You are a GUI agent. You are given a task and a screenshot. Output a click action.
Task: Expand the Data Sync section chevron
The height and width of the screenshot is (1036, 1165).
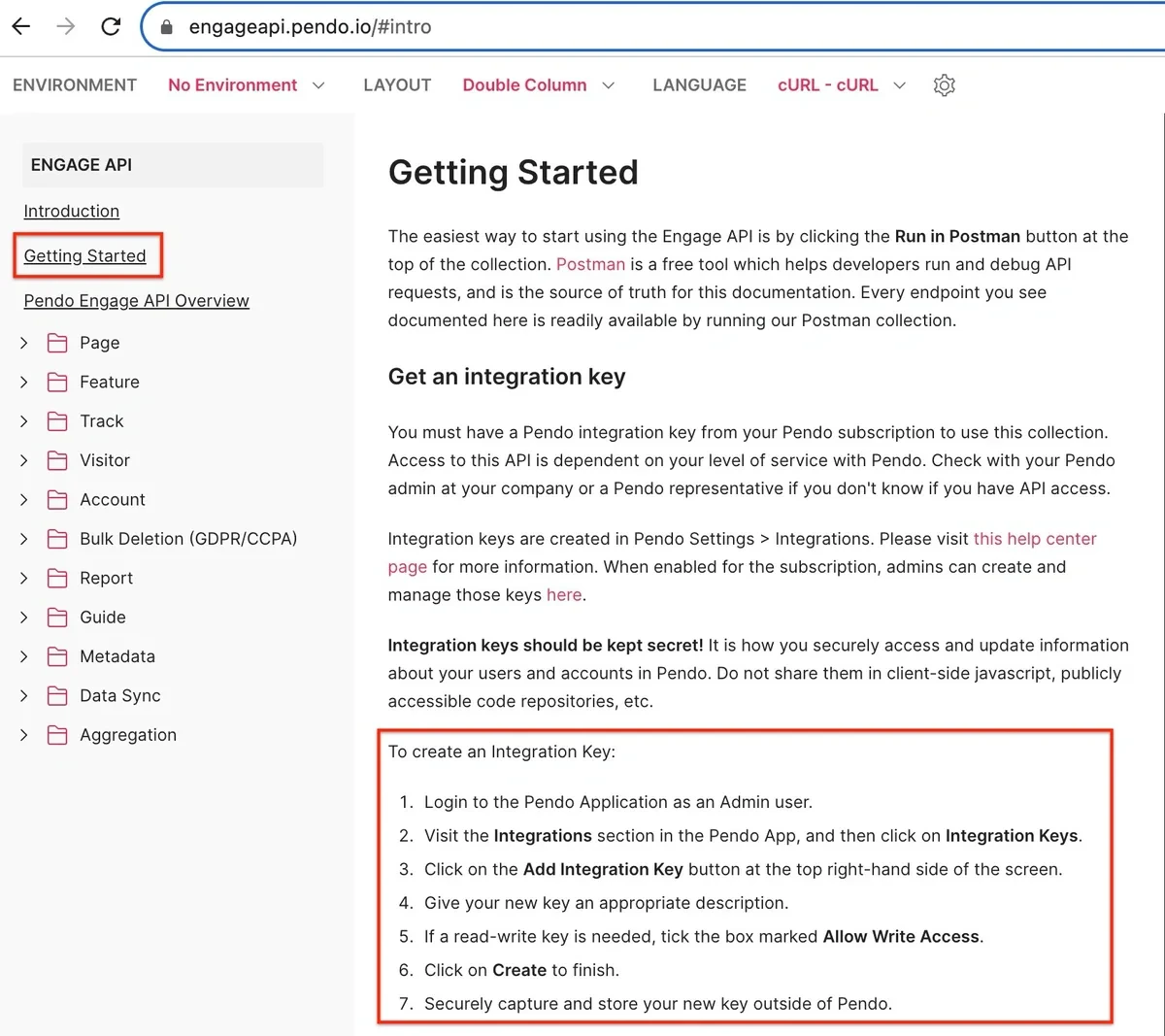24,696
